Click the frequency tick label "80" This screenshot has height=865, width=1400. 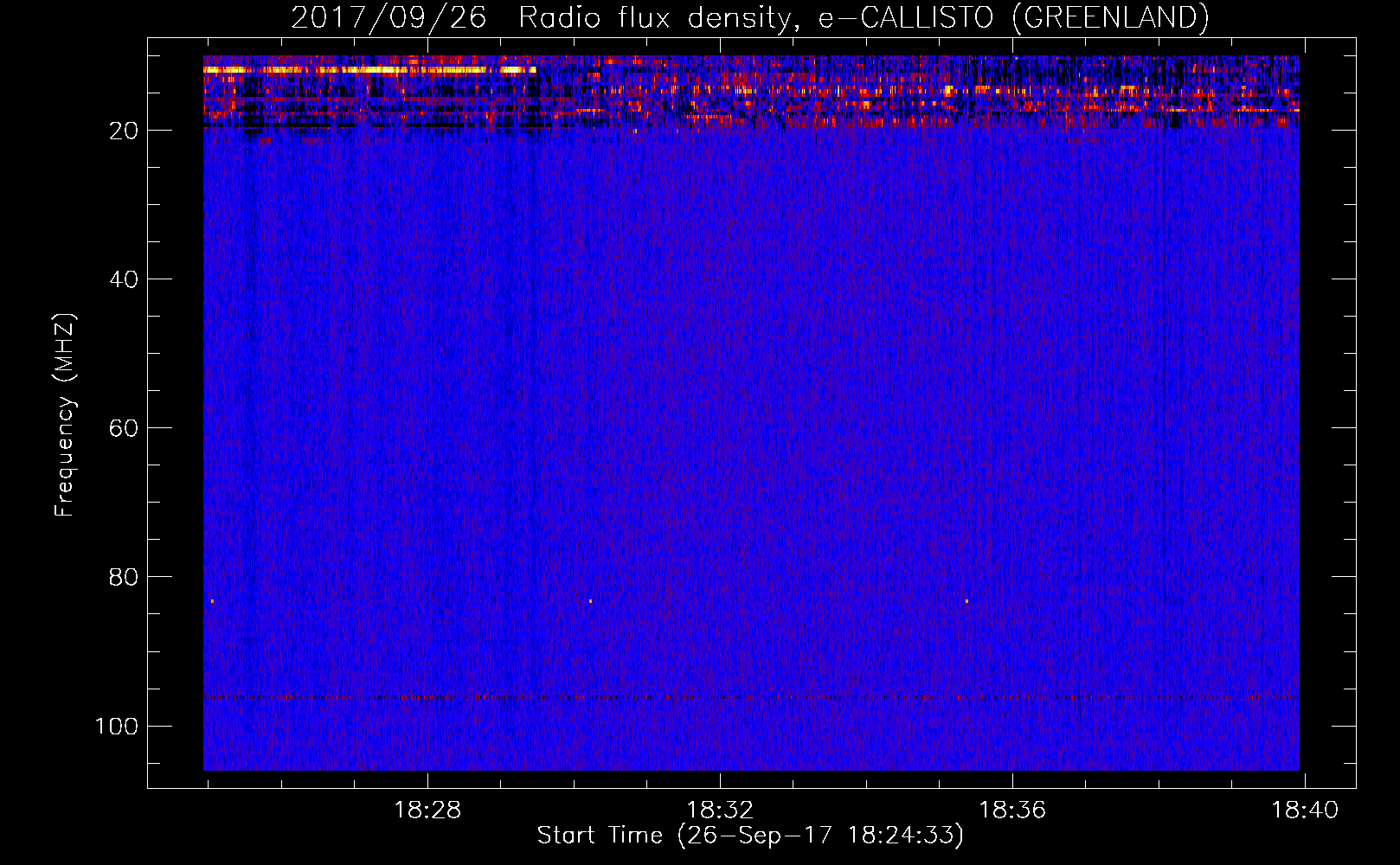click(124, 577)
